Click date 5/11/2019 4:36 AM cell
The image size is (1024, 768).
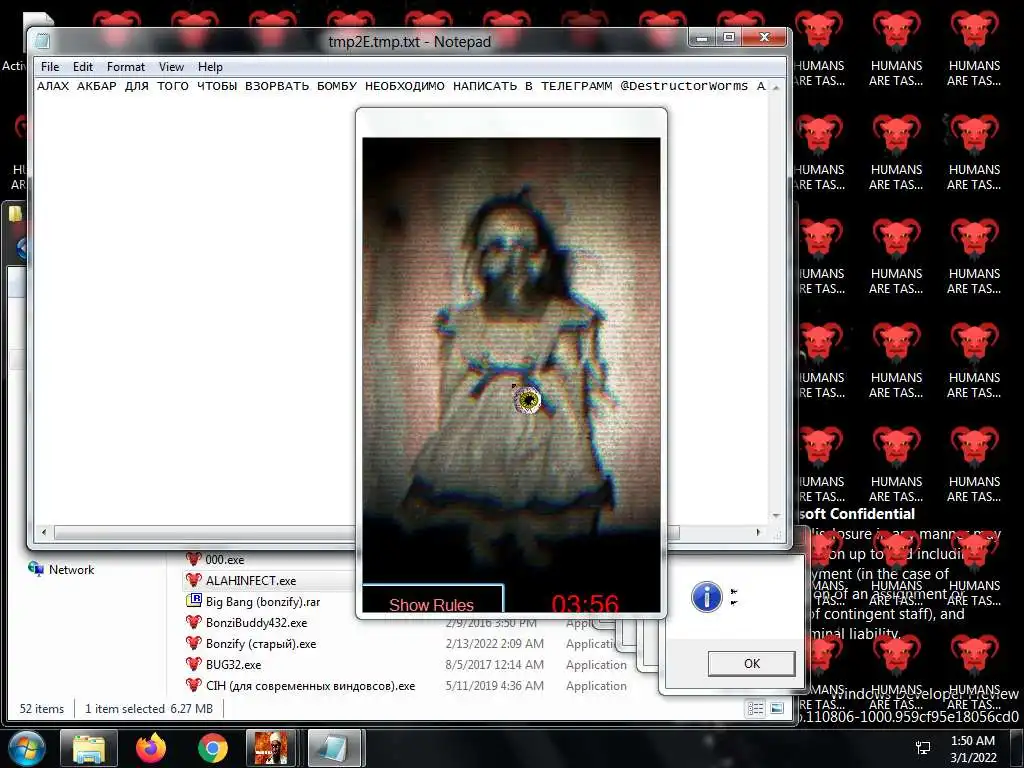pyautogui.click(x=494, y=686)
